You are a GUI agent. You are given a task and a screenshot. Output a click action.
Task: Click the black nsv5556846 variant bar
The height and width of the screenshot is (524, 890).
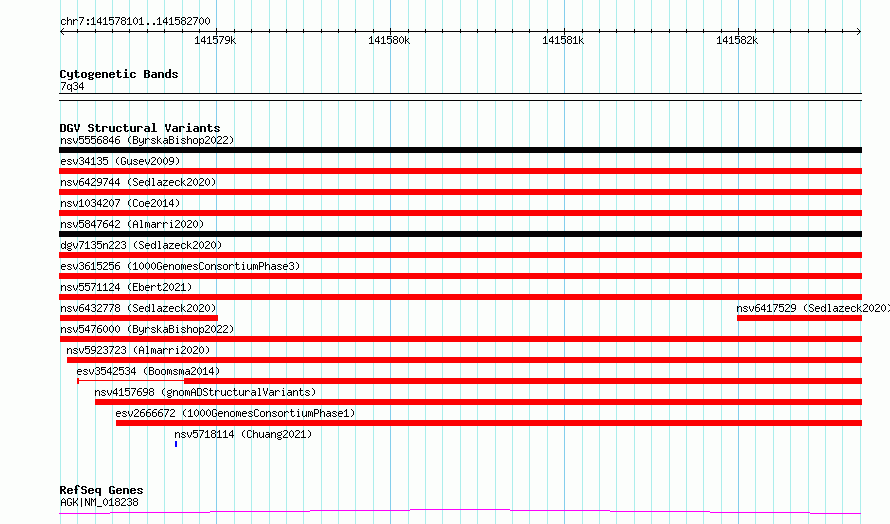(x=460, y=150)
